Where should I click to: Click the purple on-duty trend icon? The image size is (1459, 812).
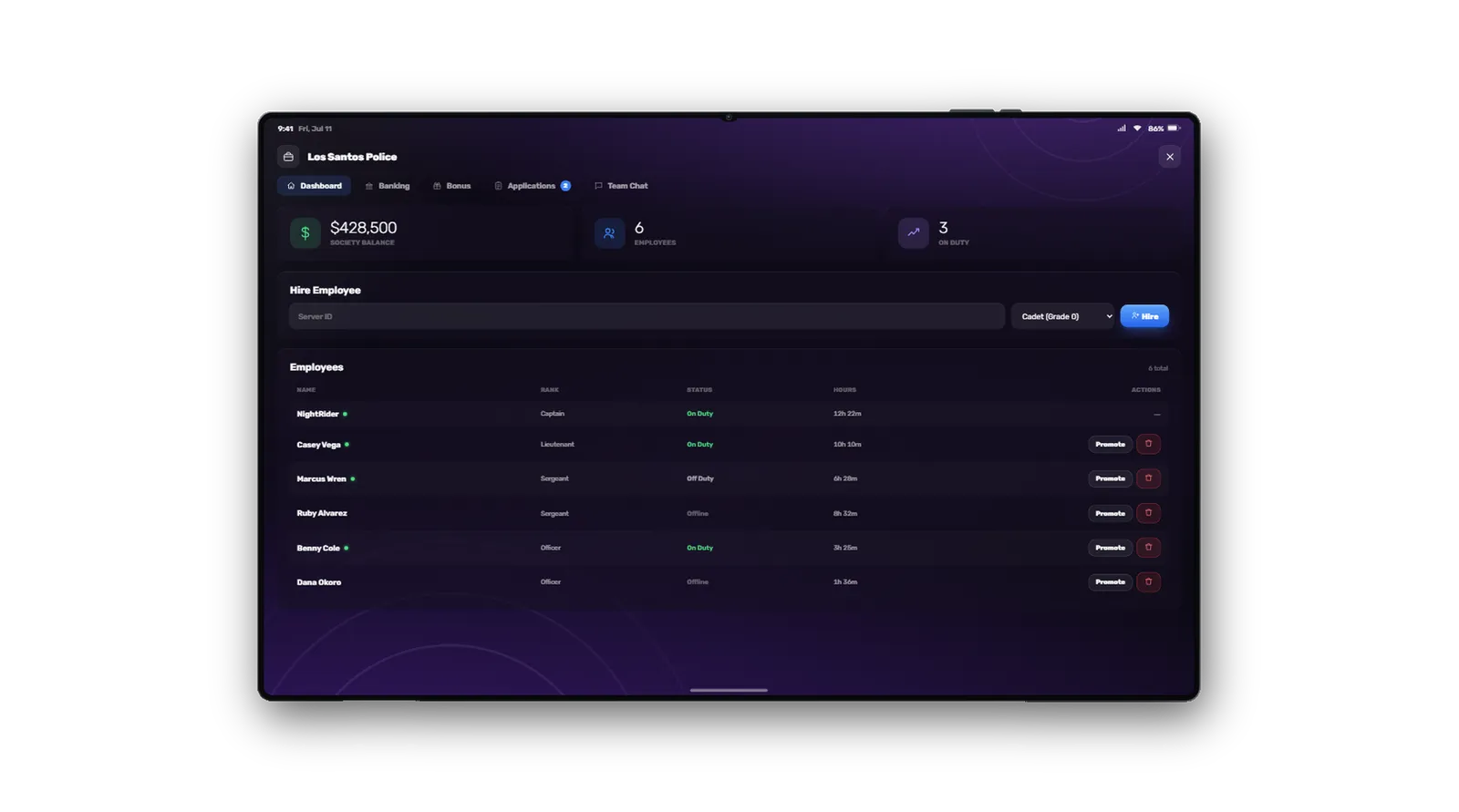pos(913,233)
